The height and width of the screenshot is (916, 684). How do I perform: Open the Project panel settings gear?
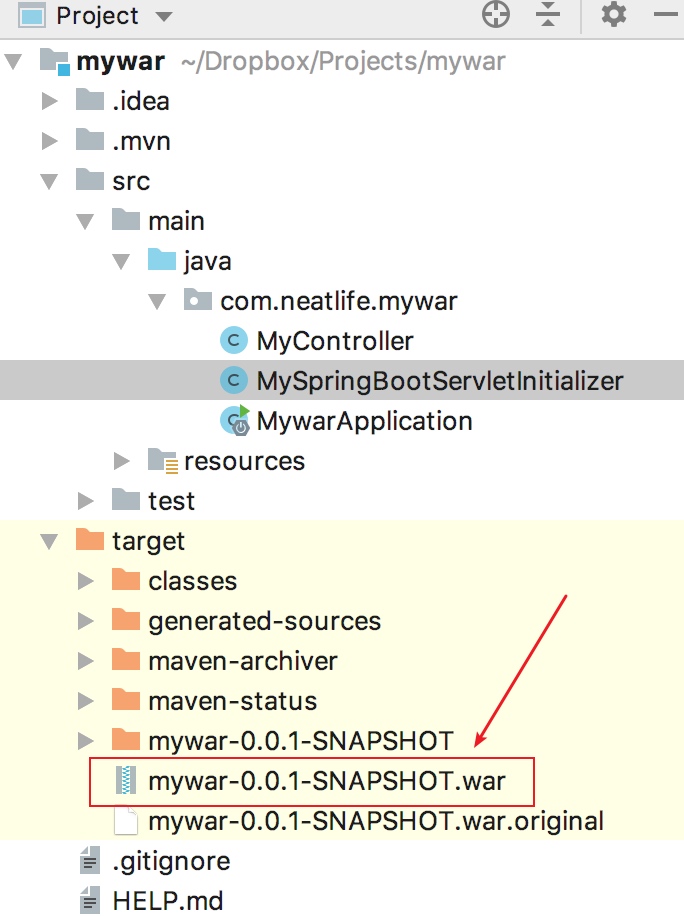pos(614,14)
